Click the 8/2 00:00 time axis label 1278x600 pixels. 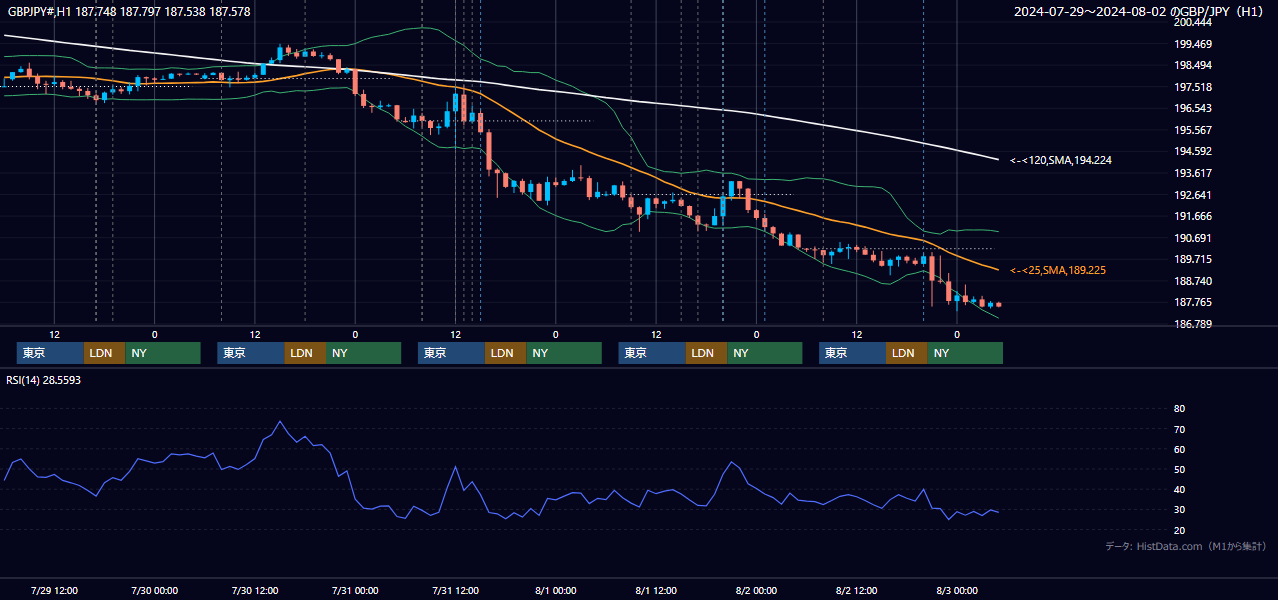756,590
